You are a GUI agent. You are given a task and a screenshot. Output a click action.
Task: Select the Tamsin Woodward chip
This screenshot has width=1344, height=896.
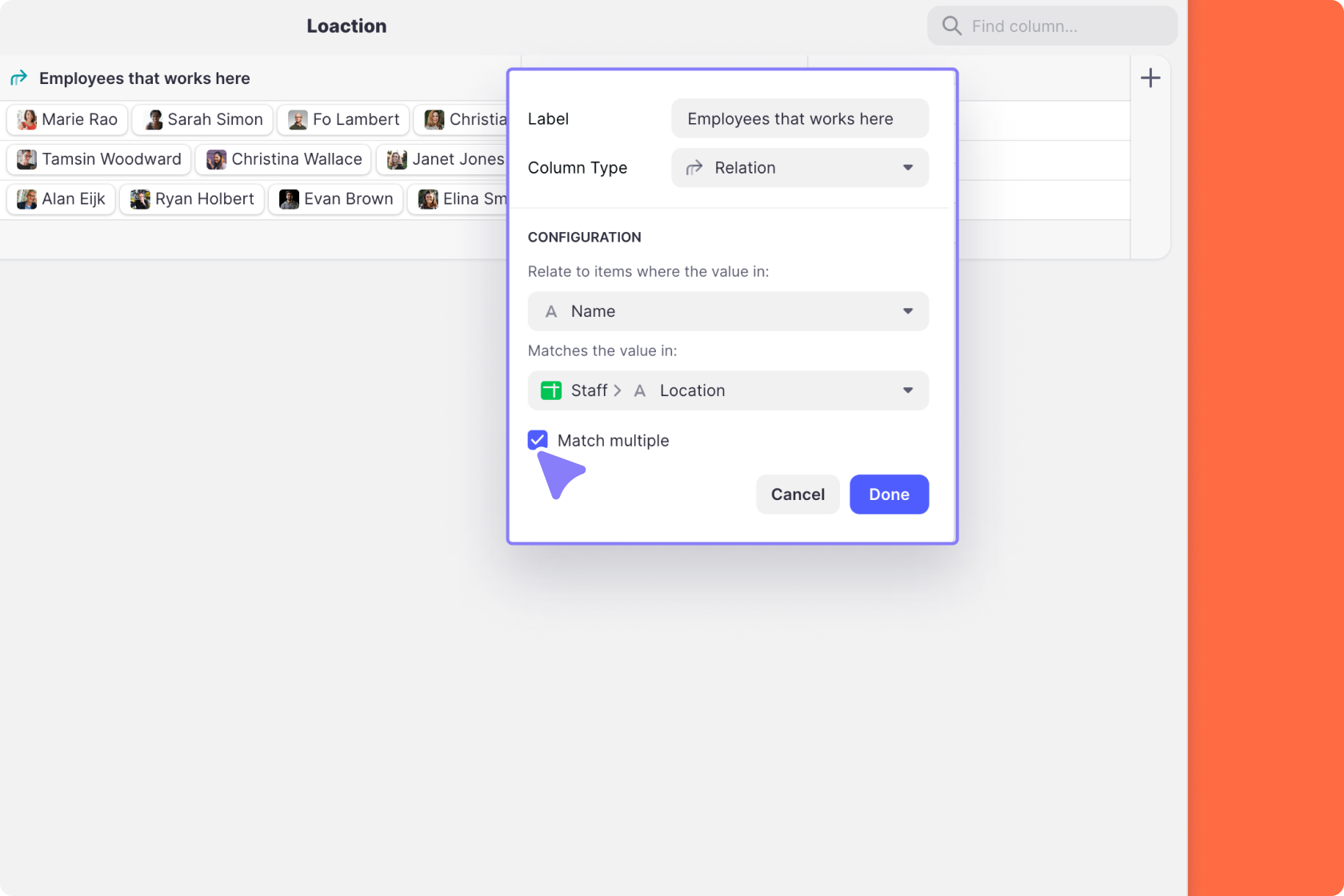click(99, 159)
